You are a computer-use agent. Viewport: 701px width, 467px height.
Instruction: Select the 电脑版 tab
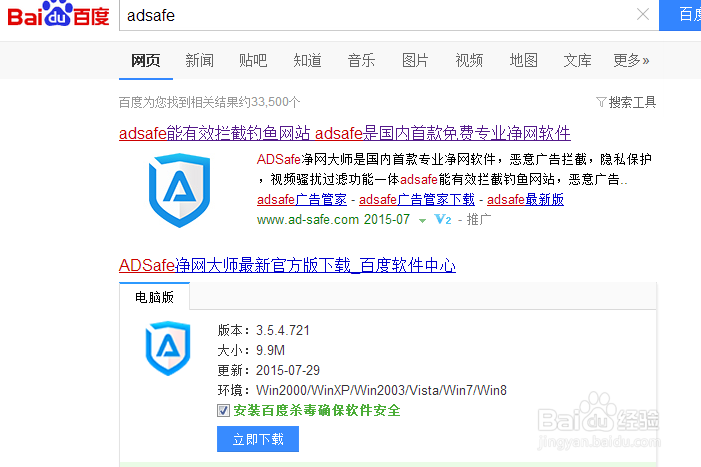click(x=154, y=297)
